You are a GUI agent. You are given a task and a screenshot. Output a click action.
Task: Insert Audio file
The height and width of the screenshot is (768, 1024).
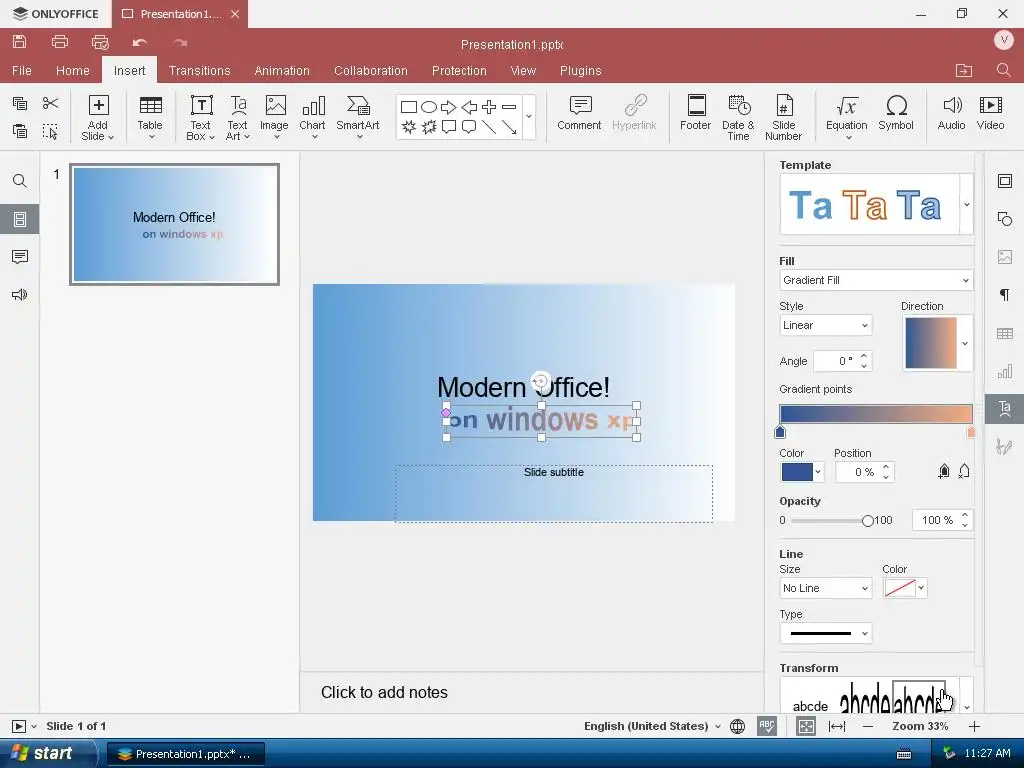952,113
